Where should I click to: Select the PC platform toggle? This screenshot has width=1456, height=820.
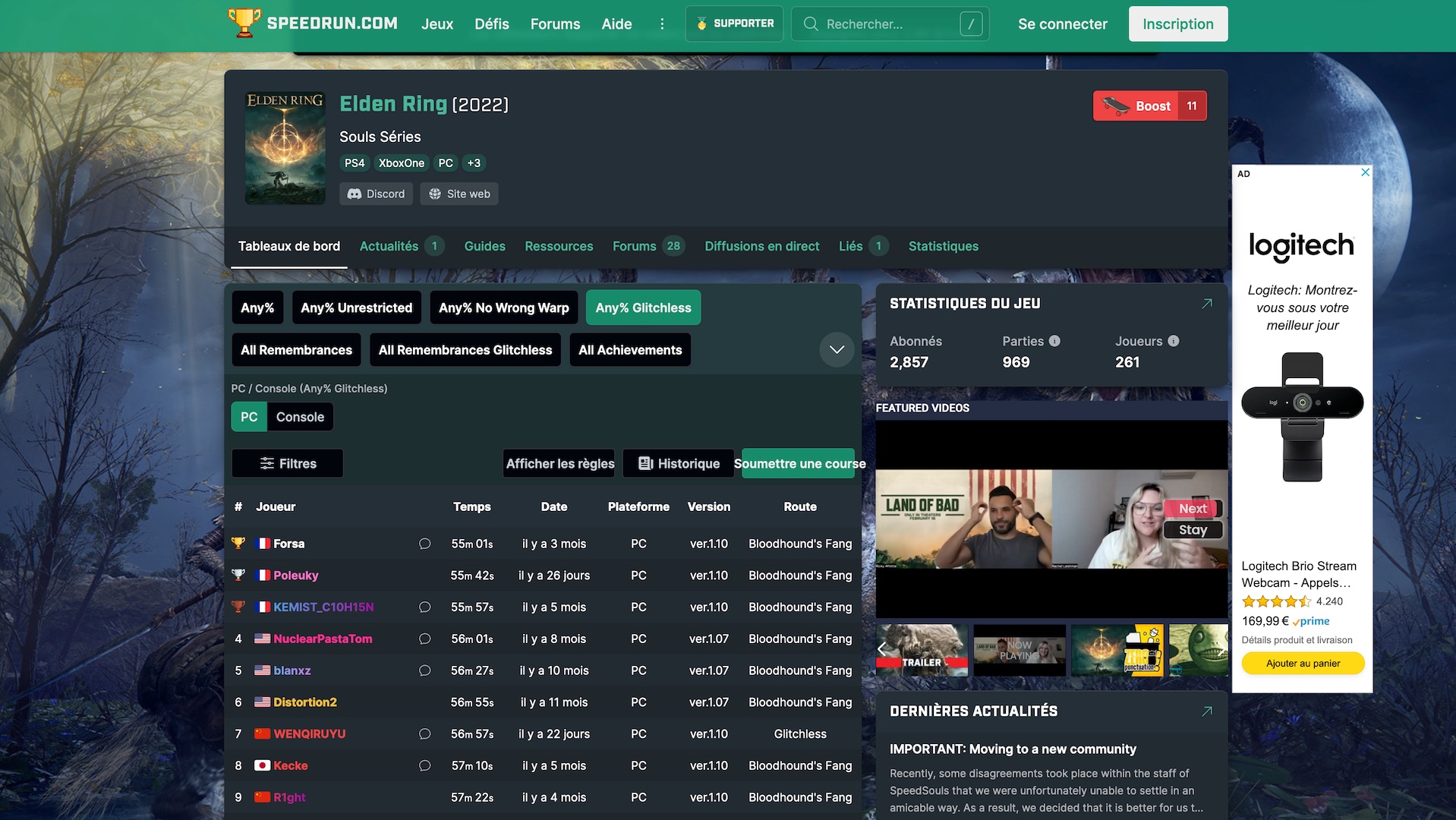249,417
